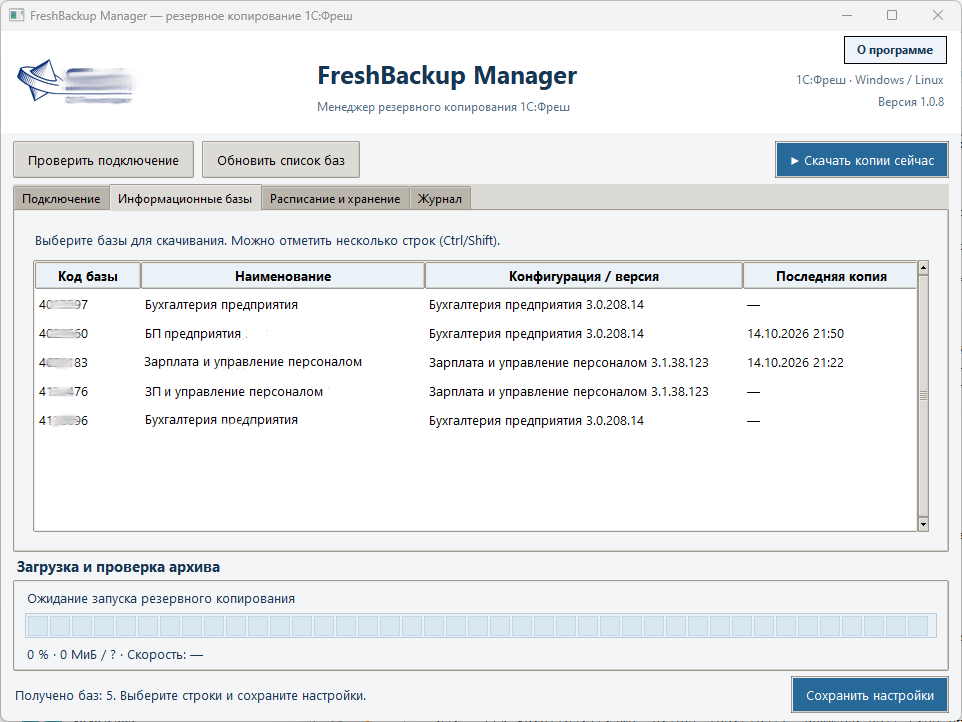This screenshot has width=962, height=722.
Task: Click the backup download progress bar
Action: point(481,626)
